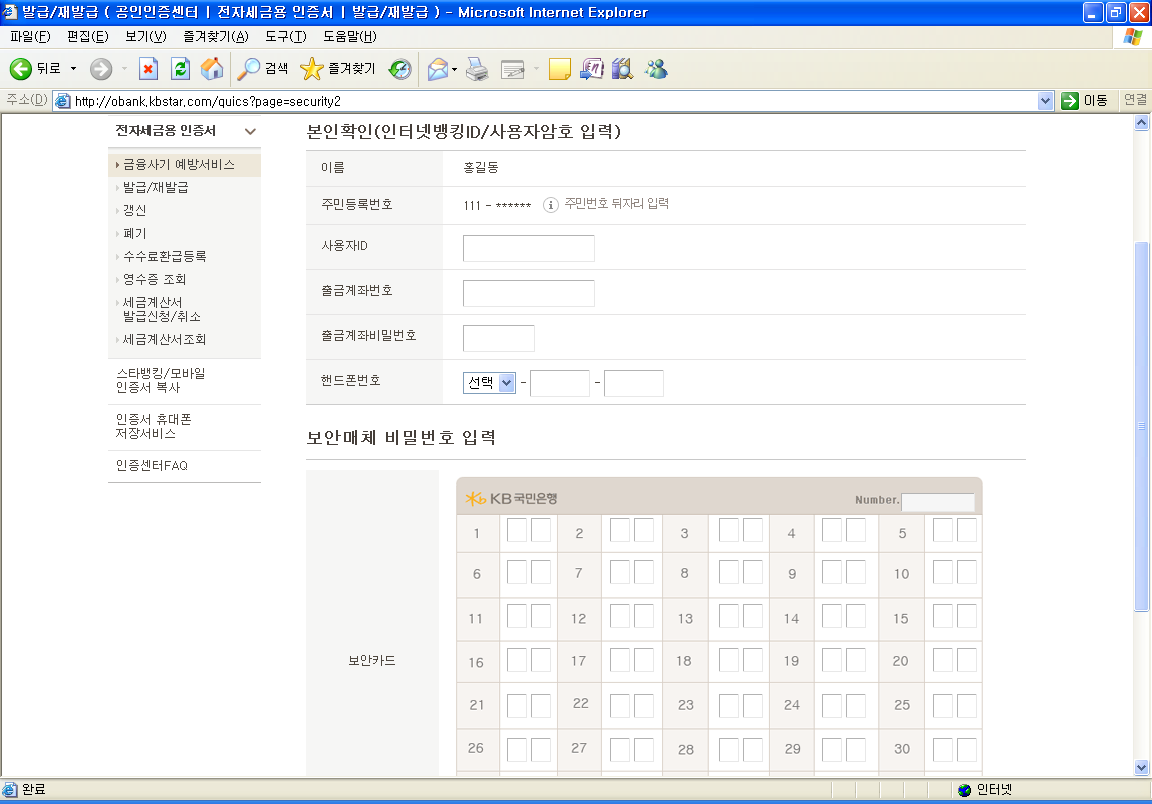Viewport: 1152px width, 804px height.
Task: Click first digit box of card number 13
Action: pyautogui.click(x=729, y=616)
